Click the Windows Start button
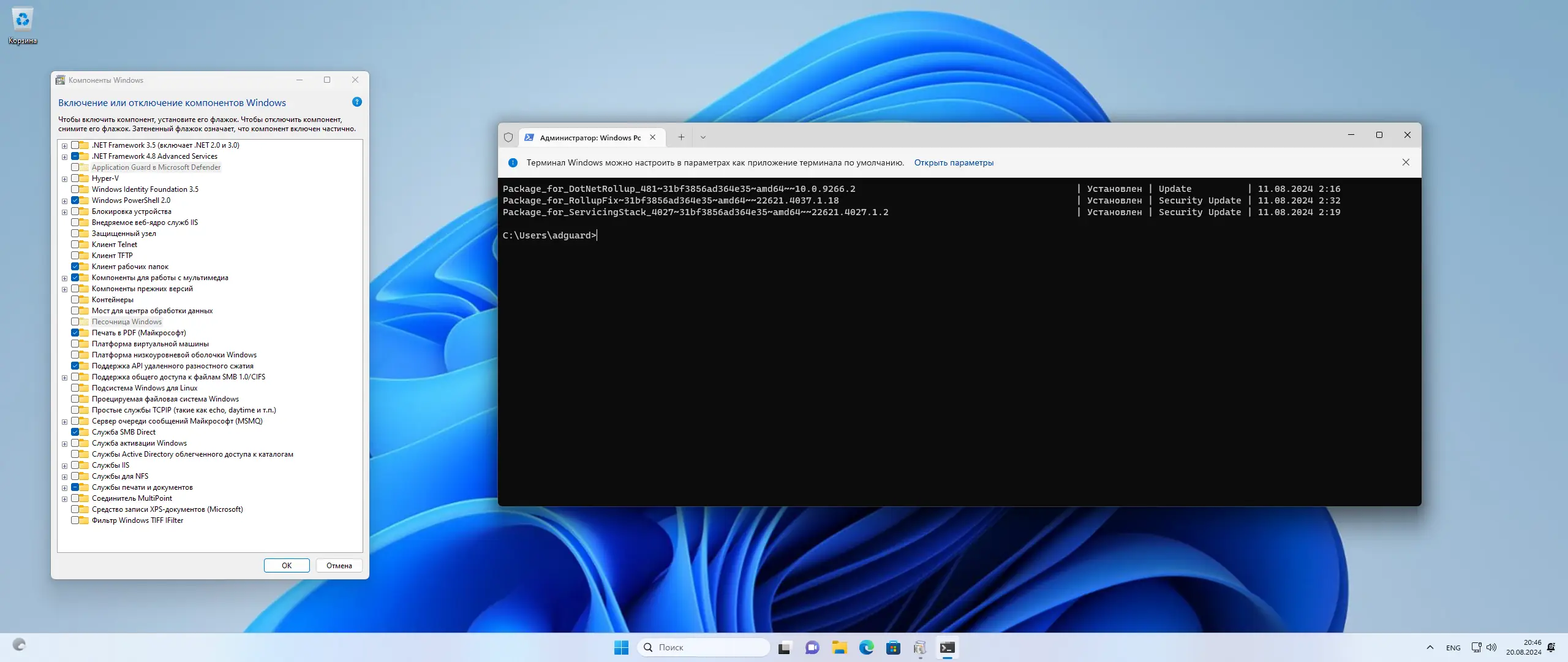Viewport: 1568px width, 662px height. [x=621, y=647]
